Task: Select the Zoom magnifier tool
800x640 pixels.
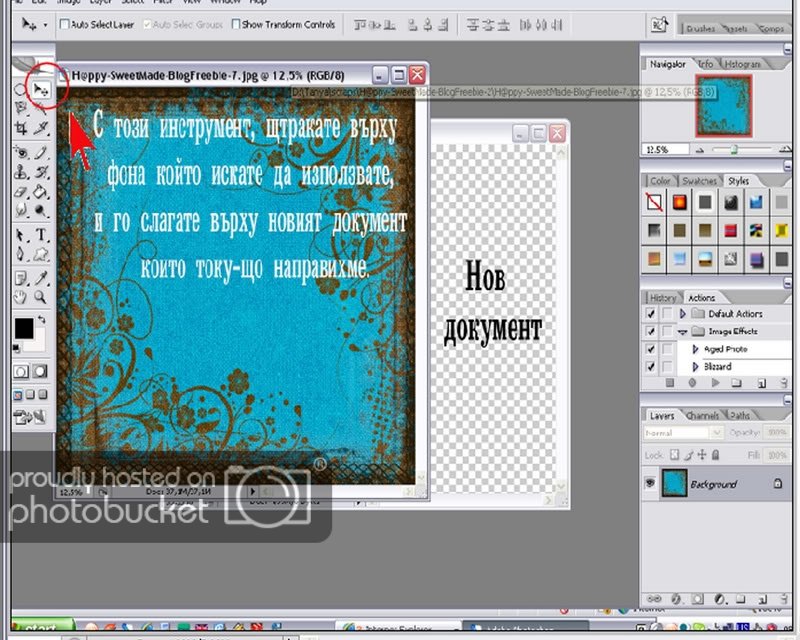Action: [x=40, y=297]
